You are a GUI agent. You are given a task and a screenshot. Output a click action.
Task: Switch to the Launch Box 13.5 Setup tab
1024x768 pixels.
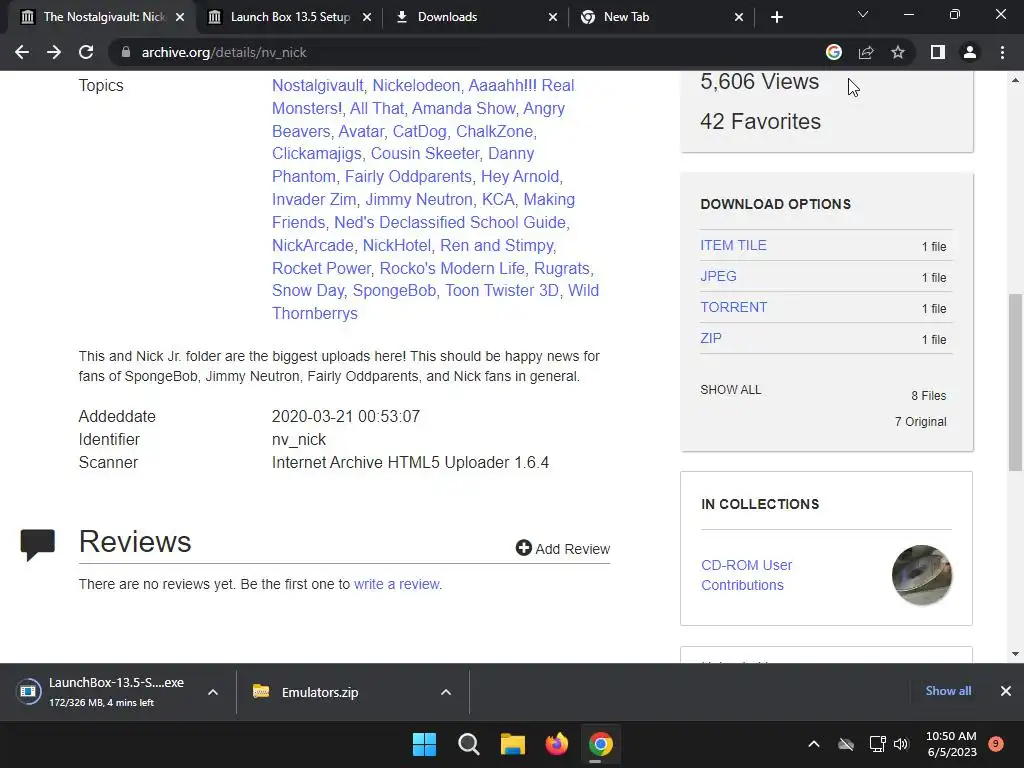pos(289,17)
